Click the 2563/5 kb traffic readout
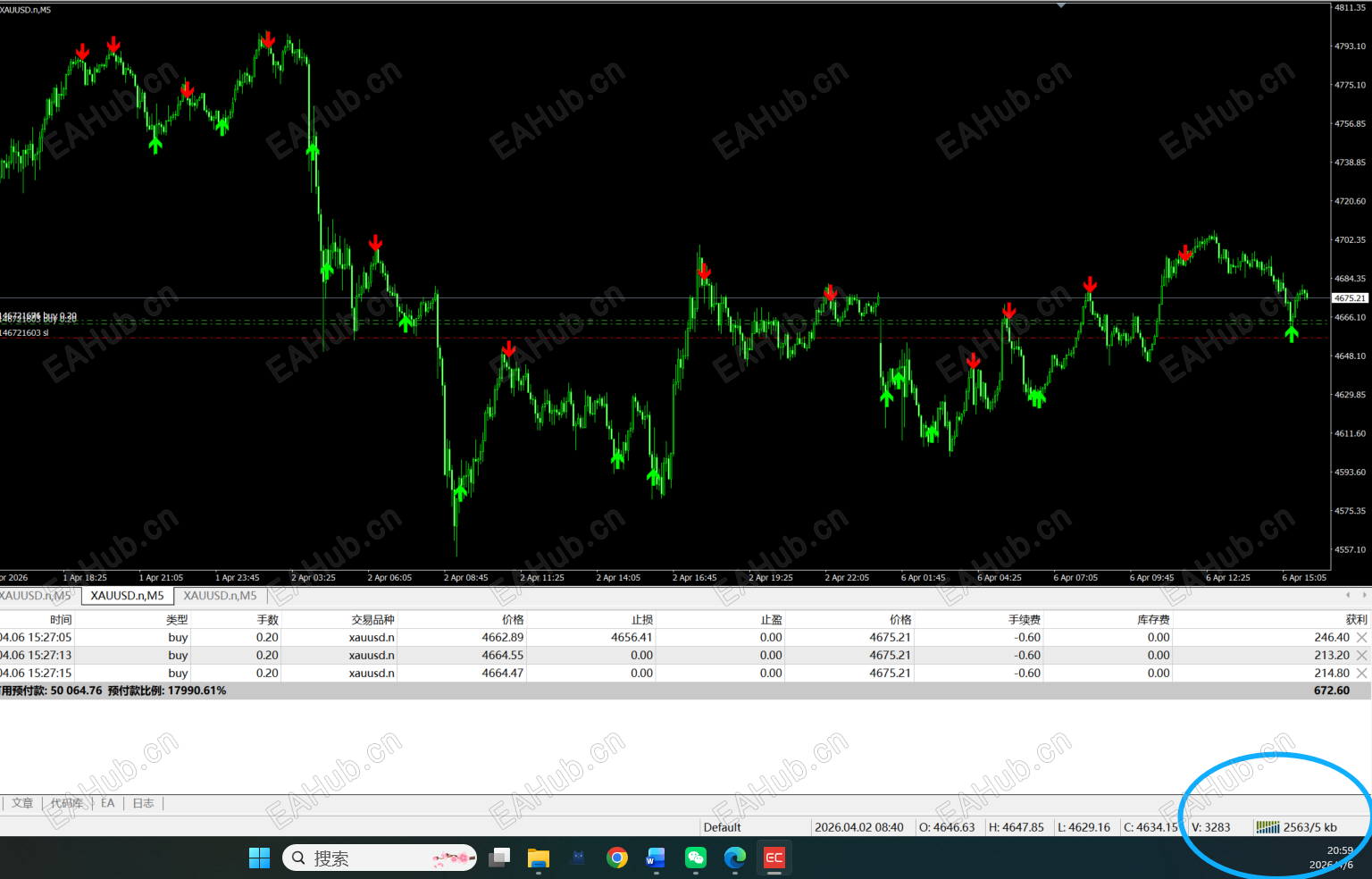Screen dimensions: 1372x879 pyautogui.click(x=1310, y=827)
